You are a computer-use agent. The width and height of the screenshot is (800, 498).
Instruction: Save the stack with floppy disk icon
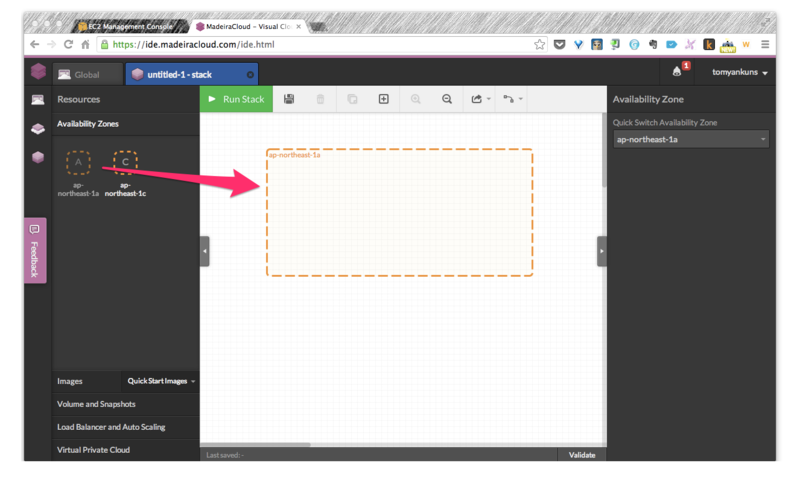[289, 99]
